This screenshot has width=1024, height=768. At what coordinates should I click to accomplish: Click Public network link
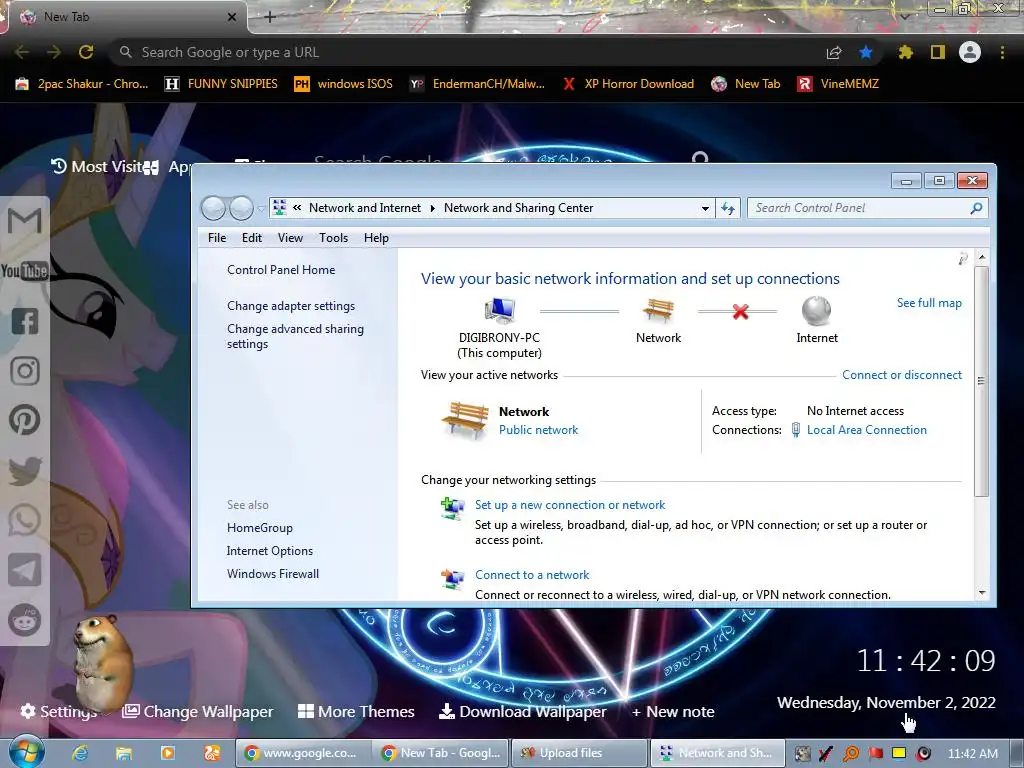538,430
